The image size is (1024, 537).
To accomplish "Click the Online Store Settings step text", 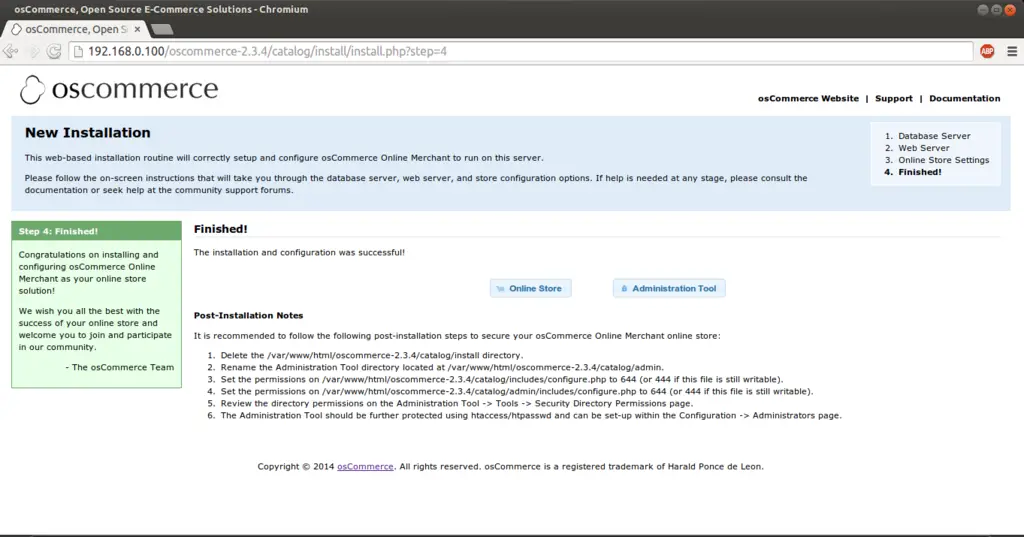I will (943, 160).
